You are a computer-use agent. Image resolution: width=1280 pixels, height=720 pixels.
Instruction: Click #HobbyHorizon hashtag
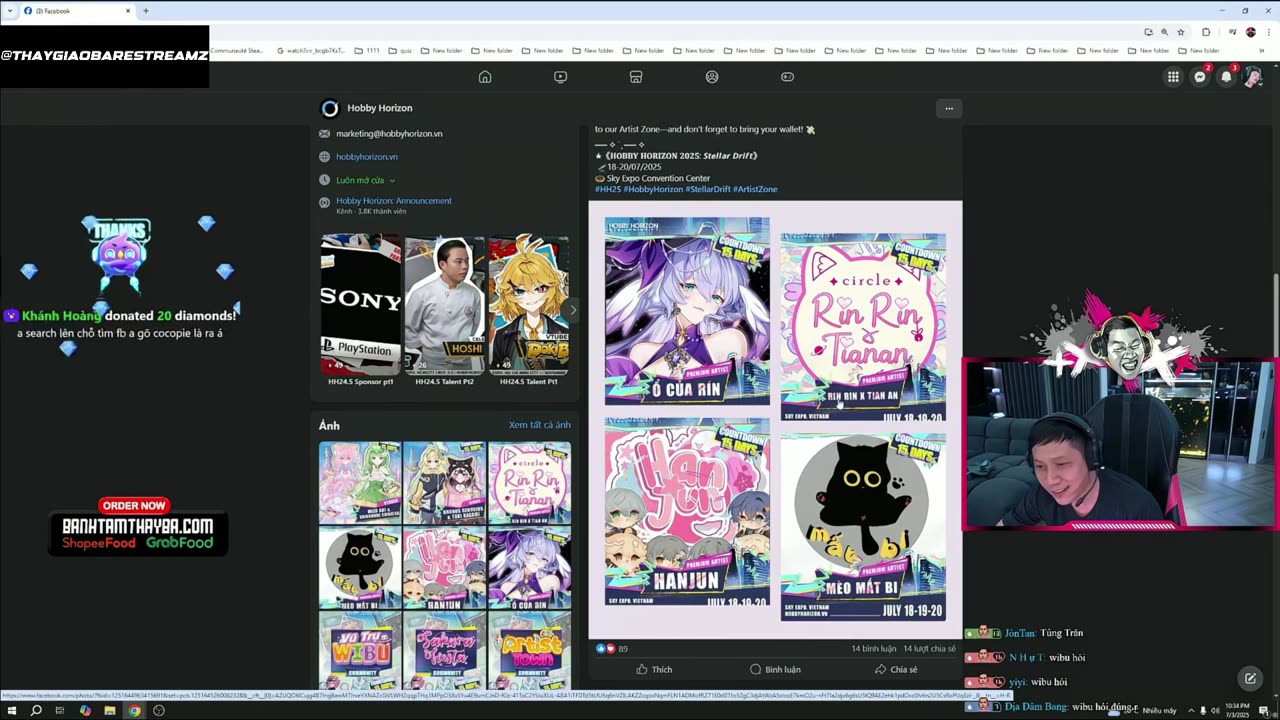click(x=654, y=189)
